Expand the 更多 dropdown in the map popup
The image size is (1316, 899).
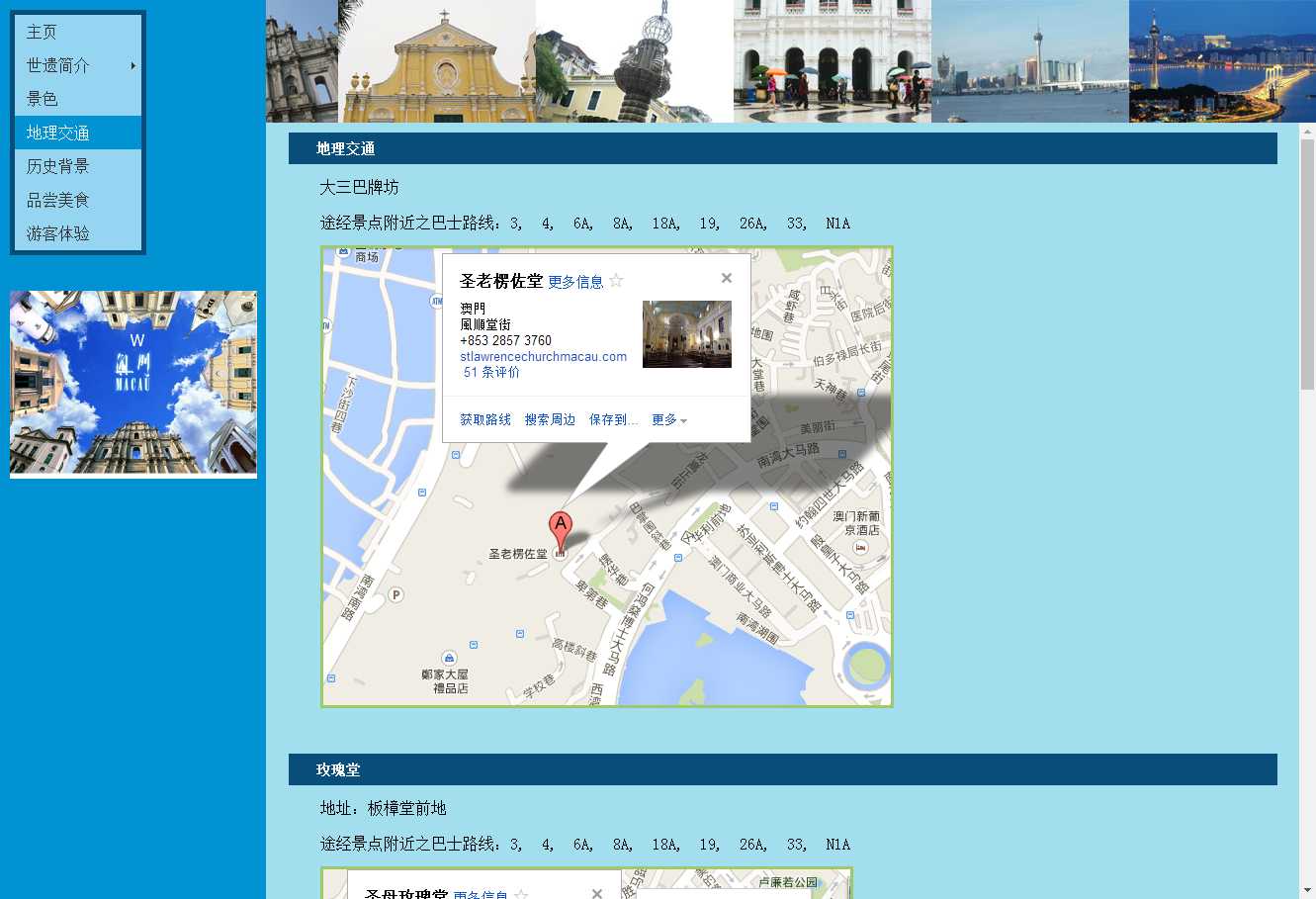[669, 420]
